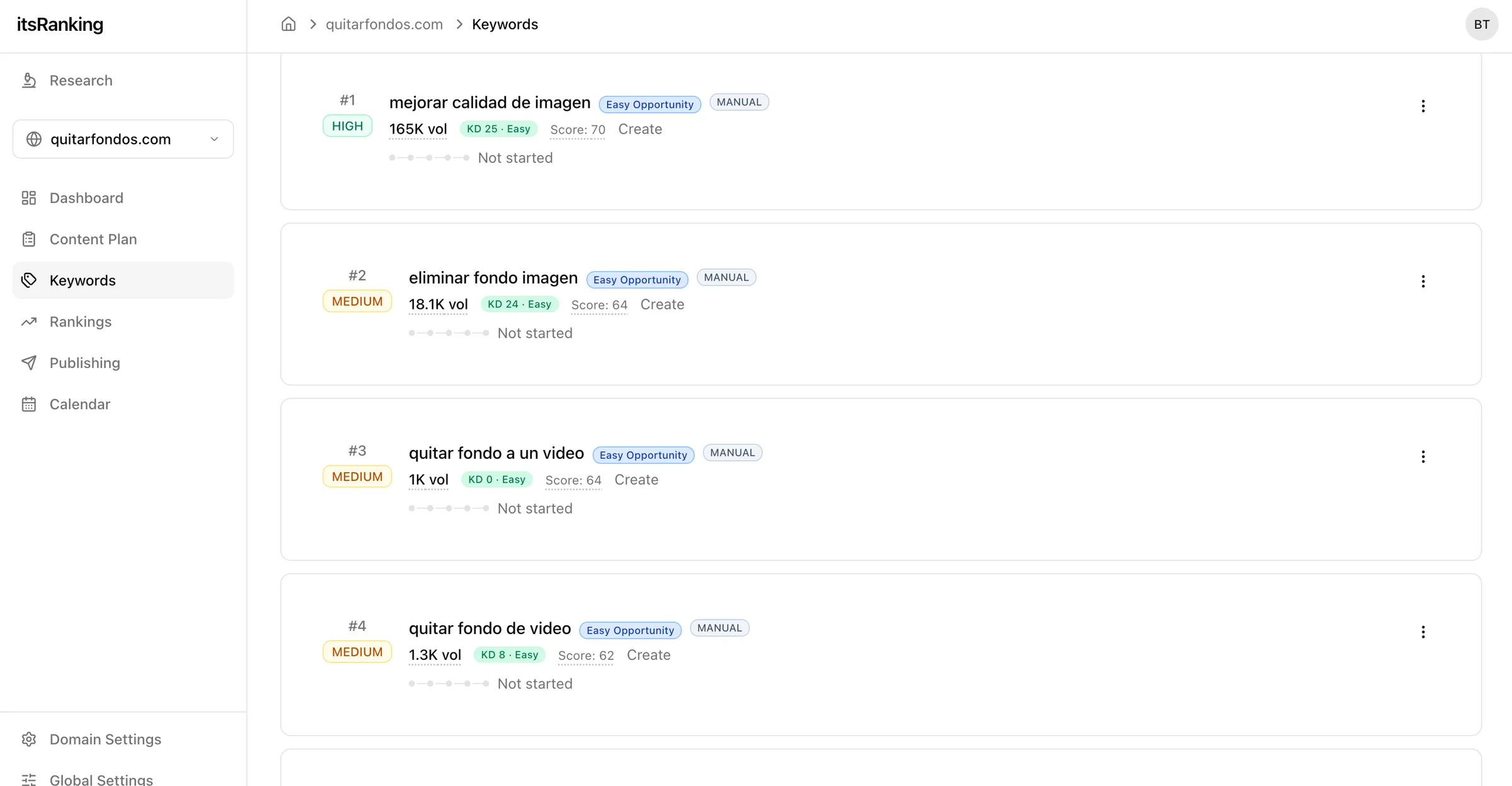Open the Rankings trend icon
The width and height of the screenshot is (1512, 786).
point(29,321)
